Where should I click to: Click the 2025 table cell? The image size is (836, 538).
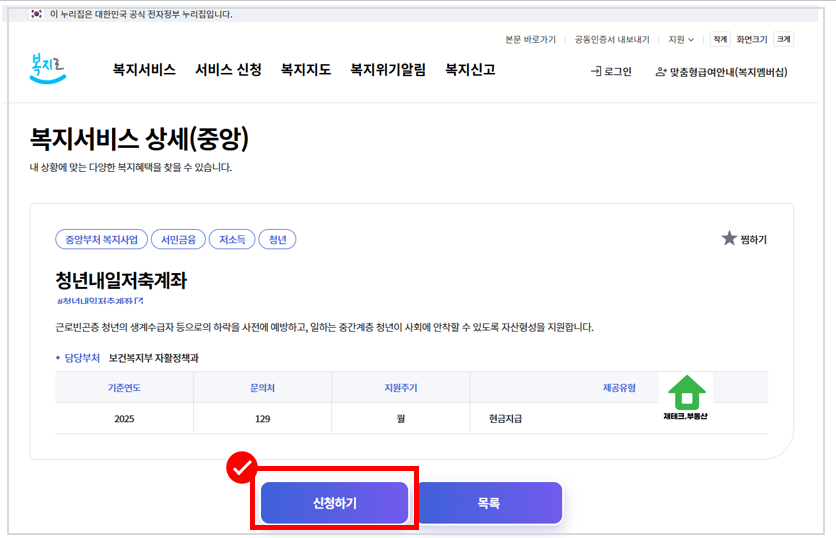tap(124, 419)
